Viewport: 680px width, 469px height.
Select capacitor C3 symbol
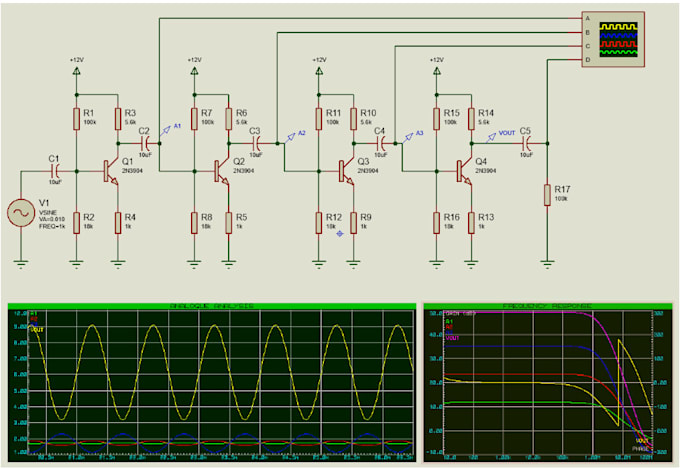tap(256, 143)
